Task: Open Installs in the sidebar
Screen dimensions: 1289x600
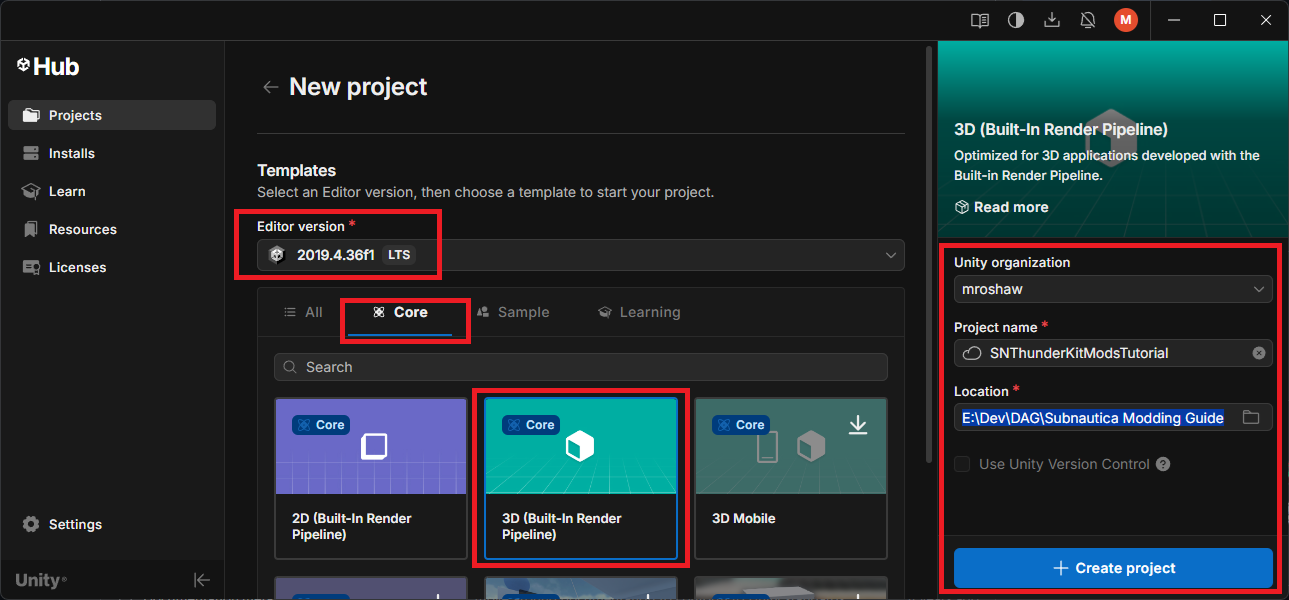Action: click(112, 153)
